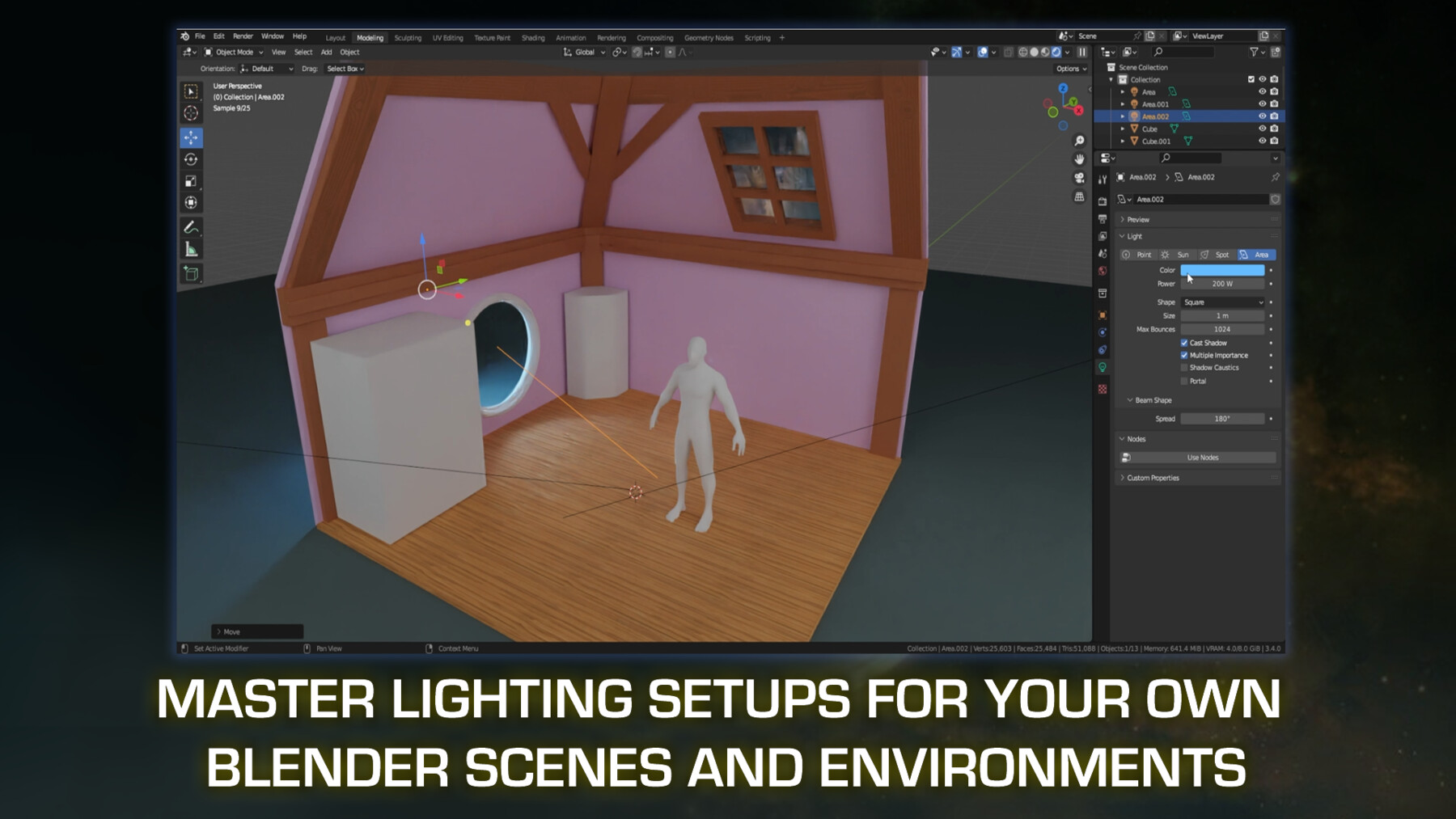The height and width of the screenshot is (819, 1456).
Task: Select the Rotate tool in the toolbar
Action: click(x=192, y=159)
